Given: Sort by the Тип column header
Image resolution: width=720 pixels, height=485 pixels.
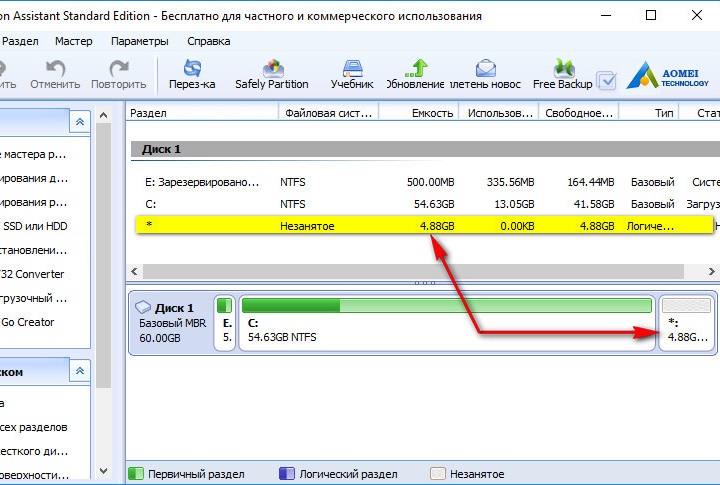Looking at the screenshot, I should 649,113.
